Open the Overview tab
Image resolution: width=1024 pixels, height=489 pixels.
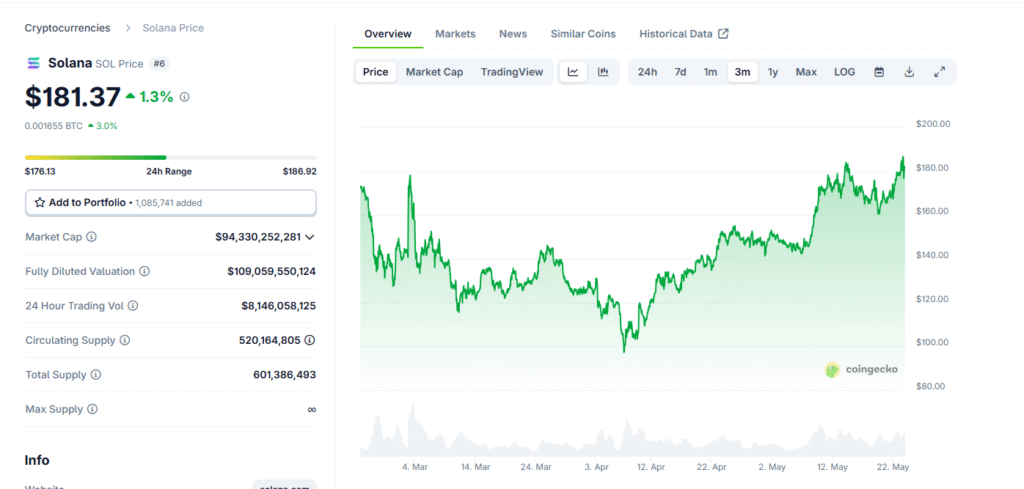click(x=388, y=34)
